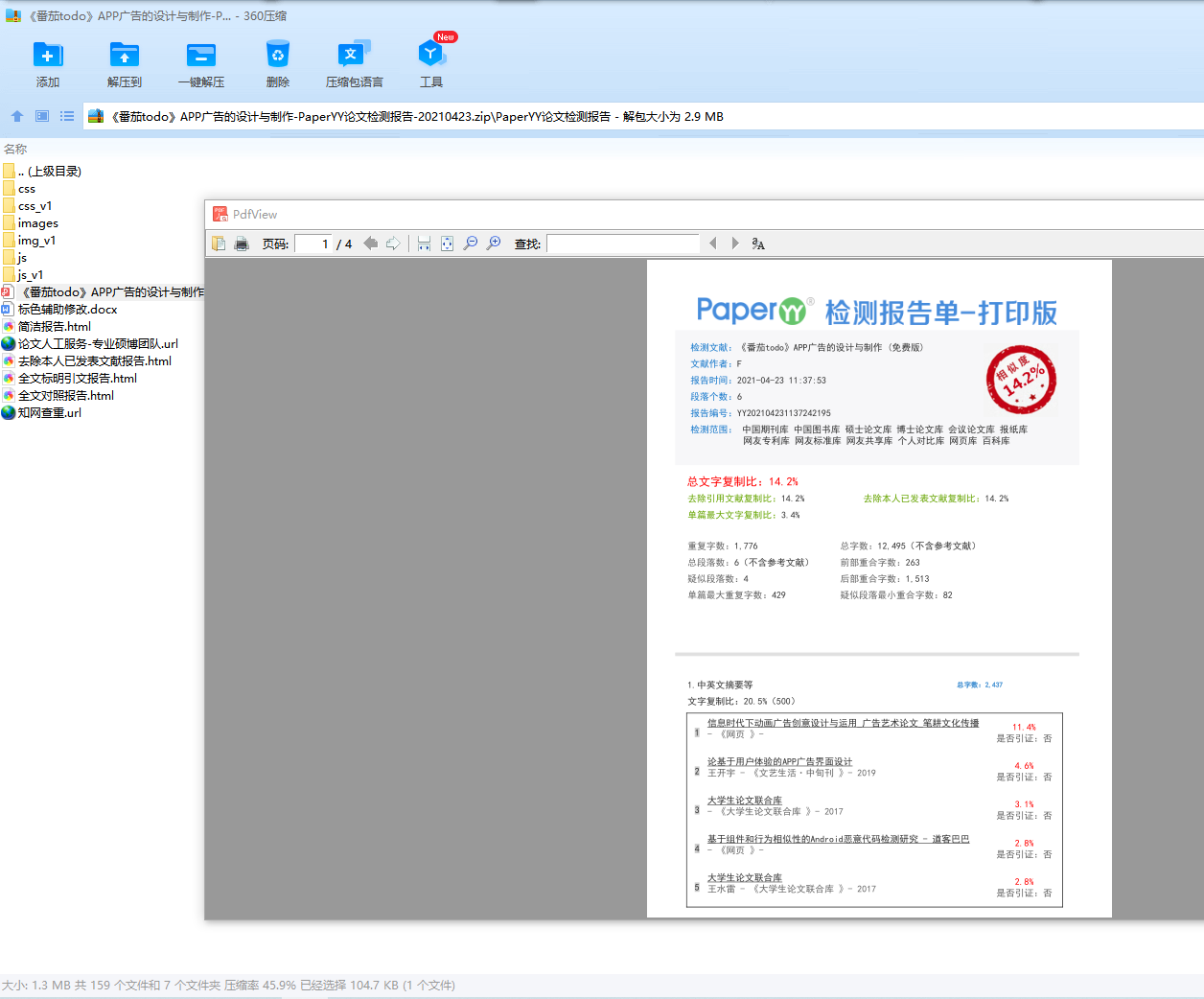Select 知网查重.url file
1204x999 pixels.
pyautogui.click(x=42, y=412)
